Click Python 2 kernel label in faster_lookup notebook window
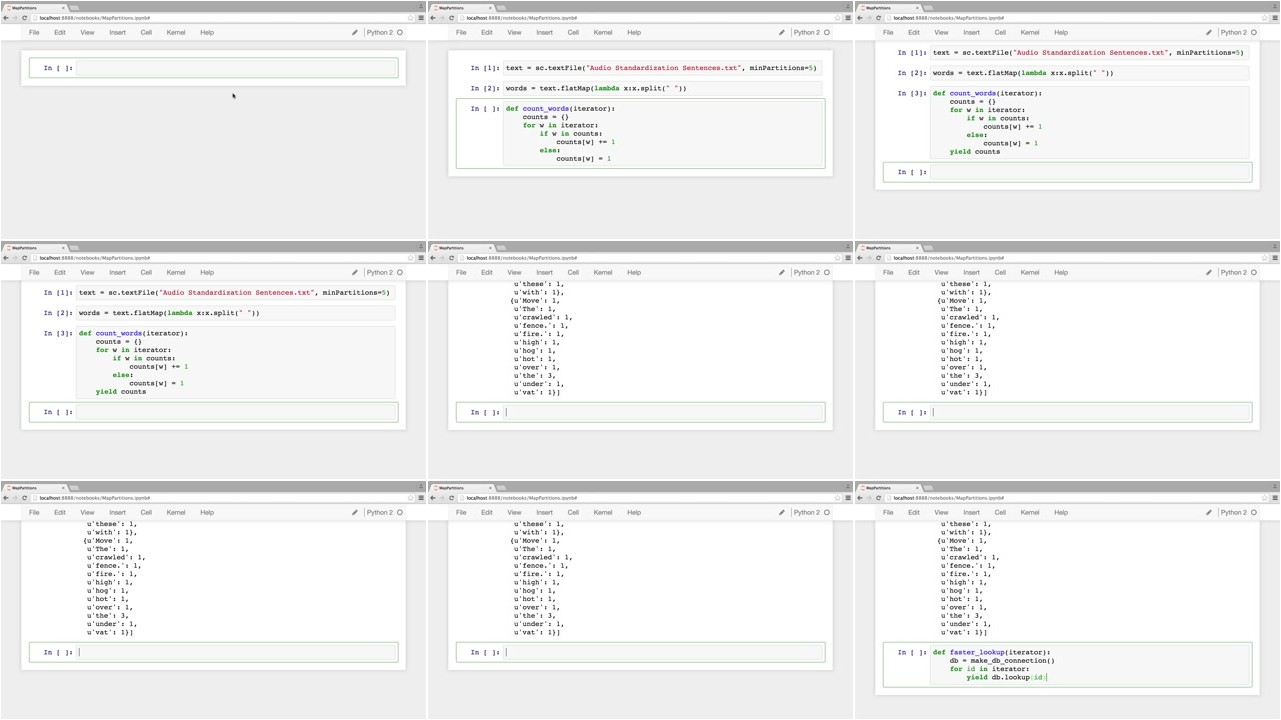Image resolution: width=1281 pixels, height=720 pixels. coord(1233,512)
